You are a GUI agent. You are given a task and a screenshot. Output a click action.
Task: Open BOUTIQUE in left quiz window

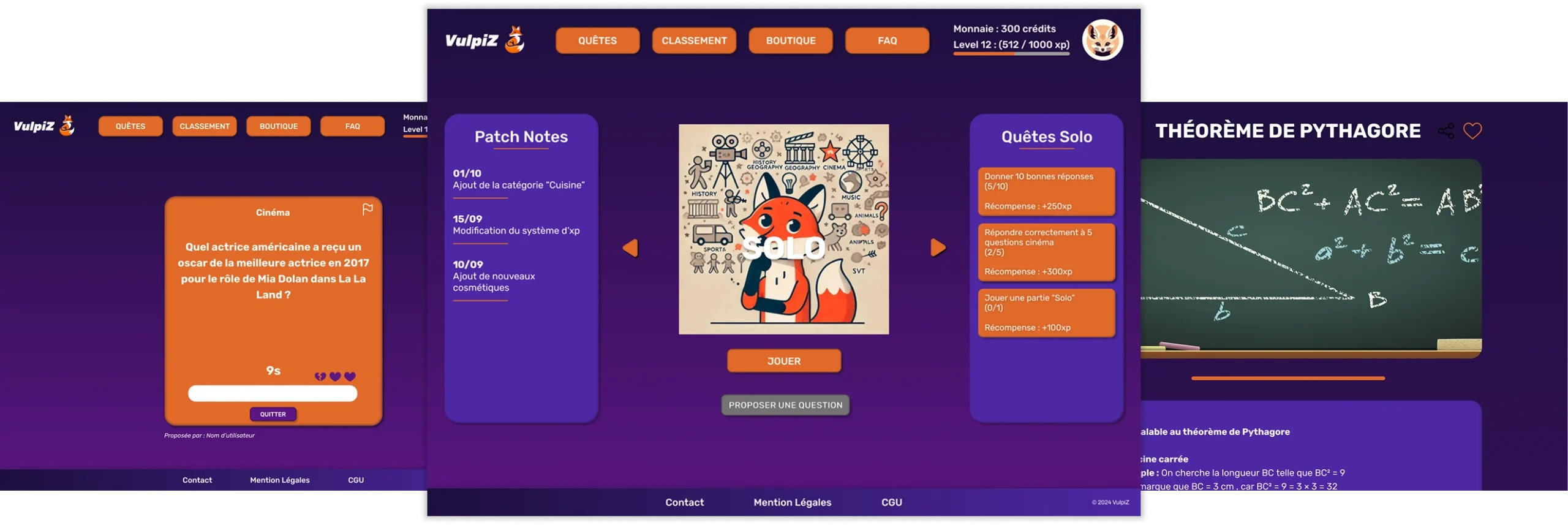coord(278,126)
